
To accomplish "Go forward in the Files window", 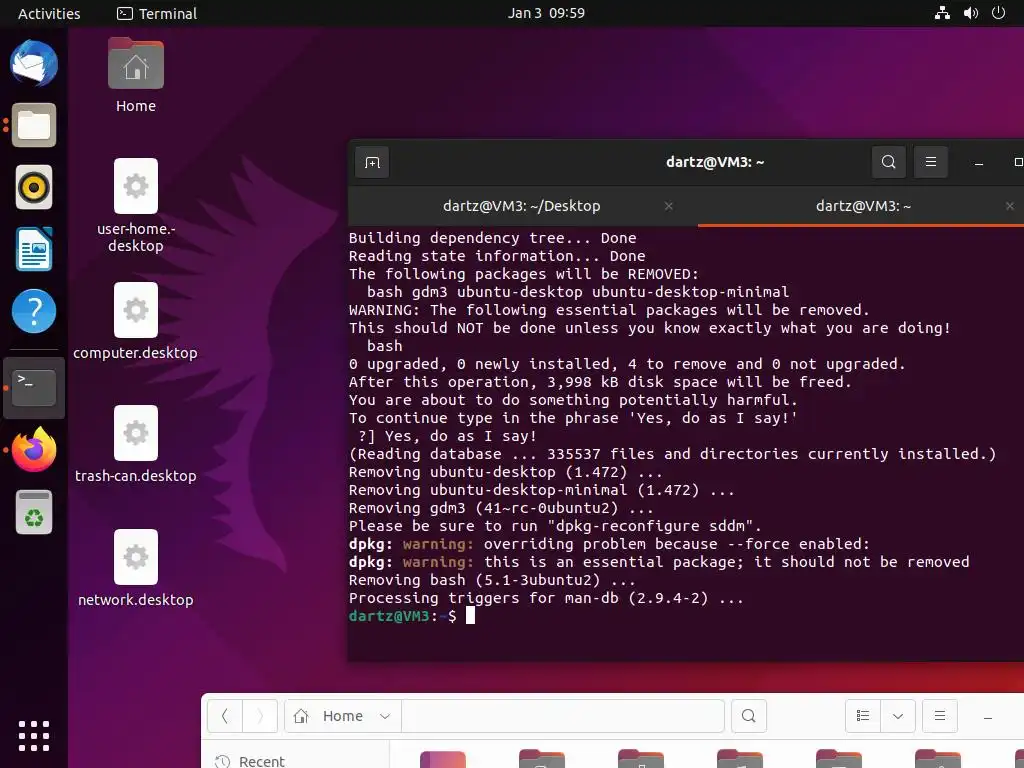I will coord(260,716).
